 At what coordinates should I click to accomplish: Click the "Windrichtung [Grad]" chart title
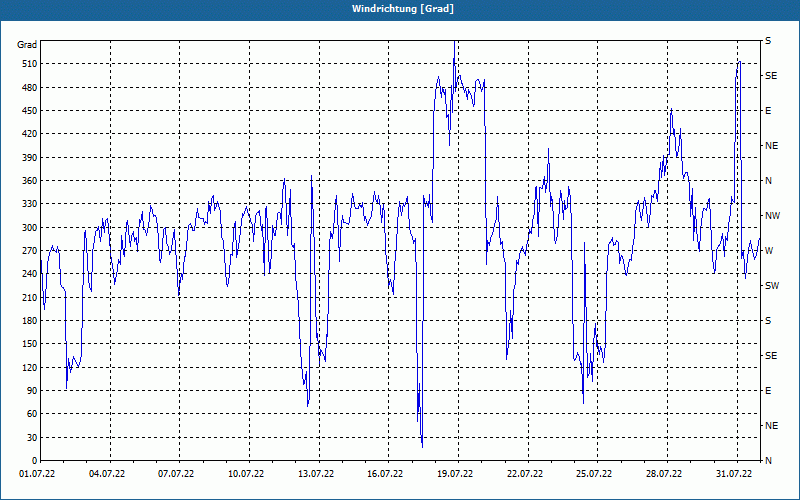[x=403, y=9]
